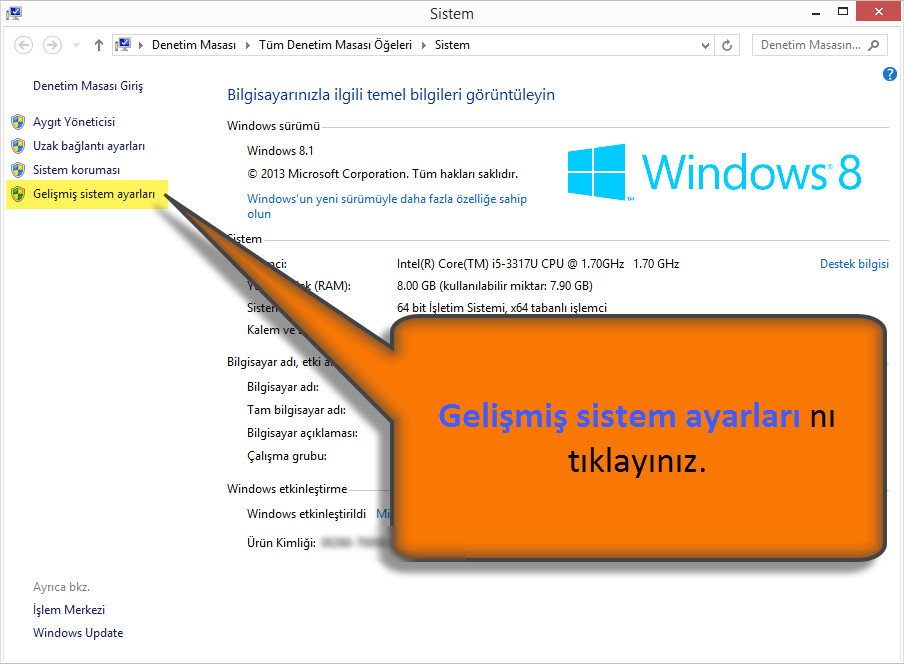This screenshot has height=664, width=904.
Task: Open İşlem Merkezi link
Action: pos(69,610)
